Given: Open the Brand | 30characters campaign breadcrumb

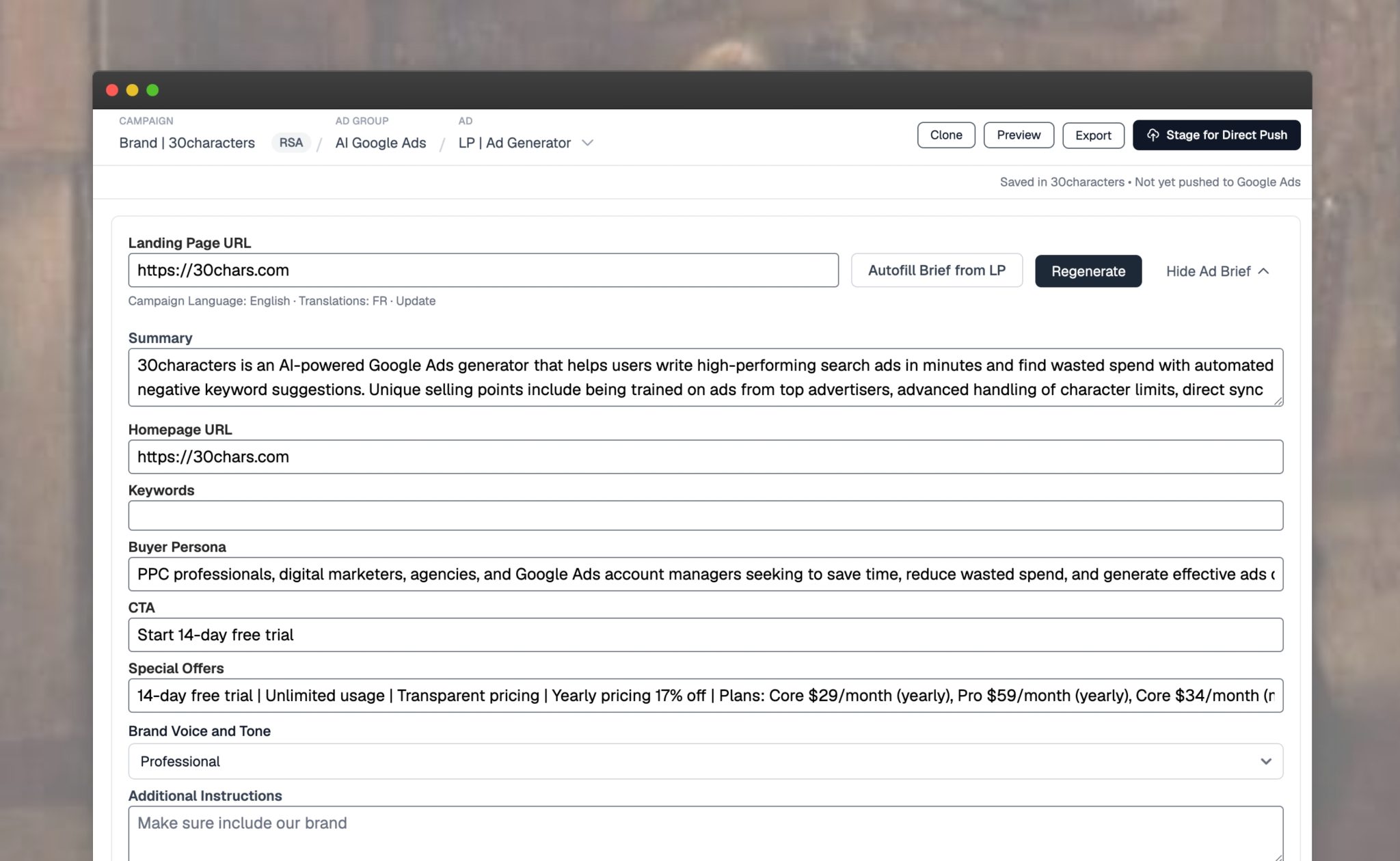Looking at the screenshot, I should pos(187,143).
